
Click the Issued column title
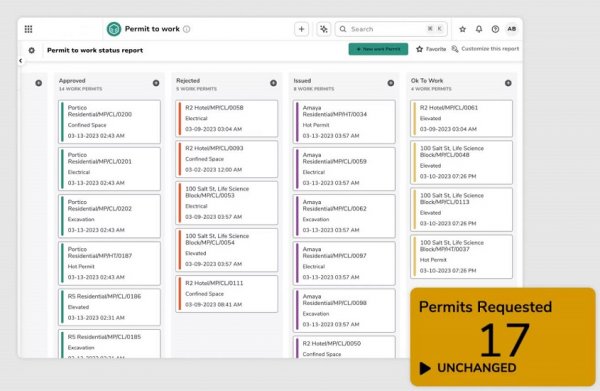tap(302, 81)
